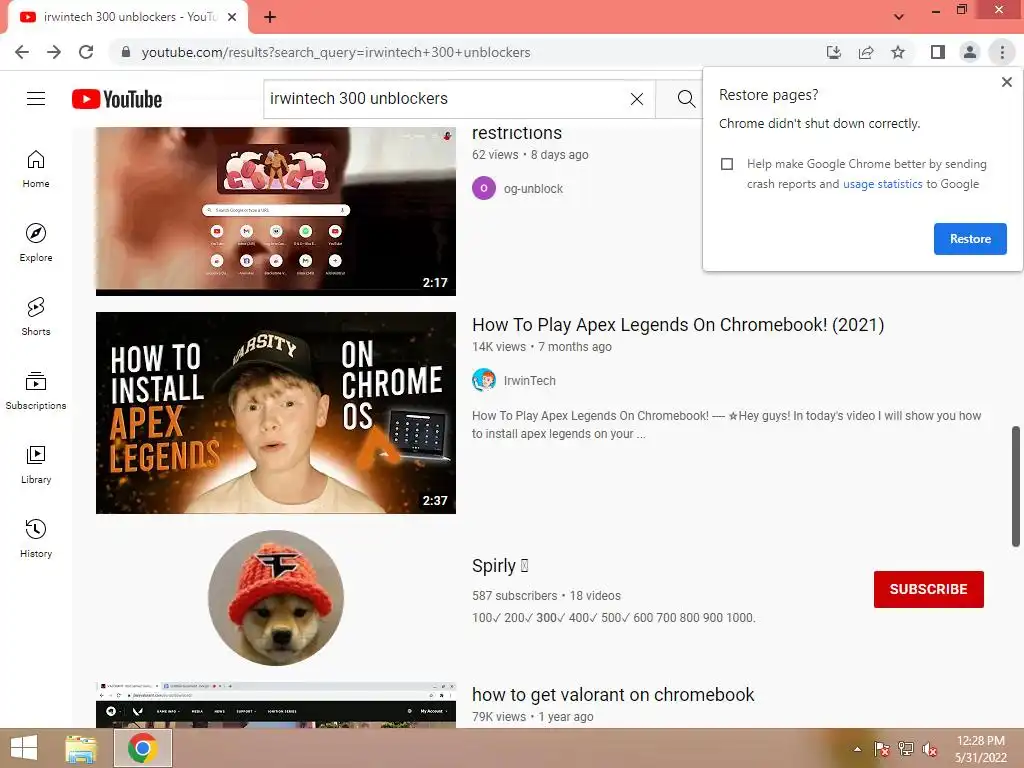
Task: Open the taskbar clock 12:28 PM
Action: pyautogui.click(x=980, y=749)
